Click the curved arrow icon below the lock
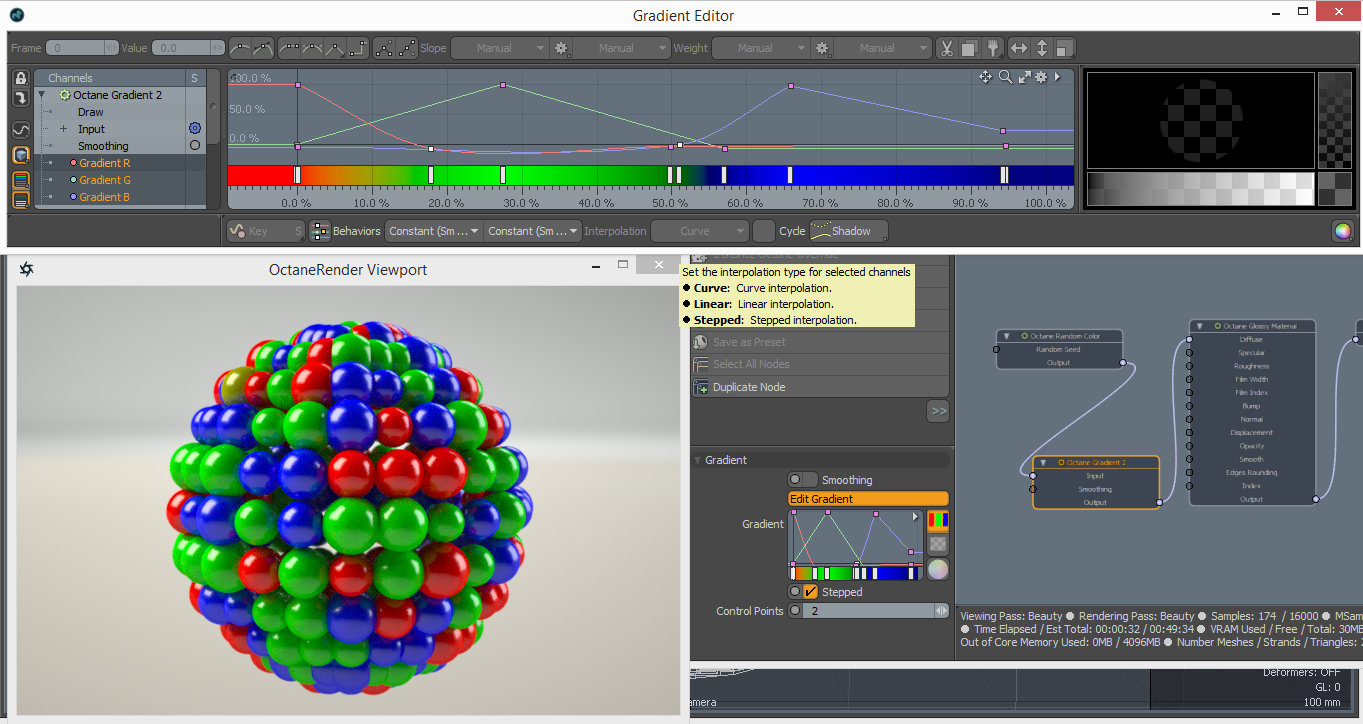 pyautogui.click(x=20, y=98)
